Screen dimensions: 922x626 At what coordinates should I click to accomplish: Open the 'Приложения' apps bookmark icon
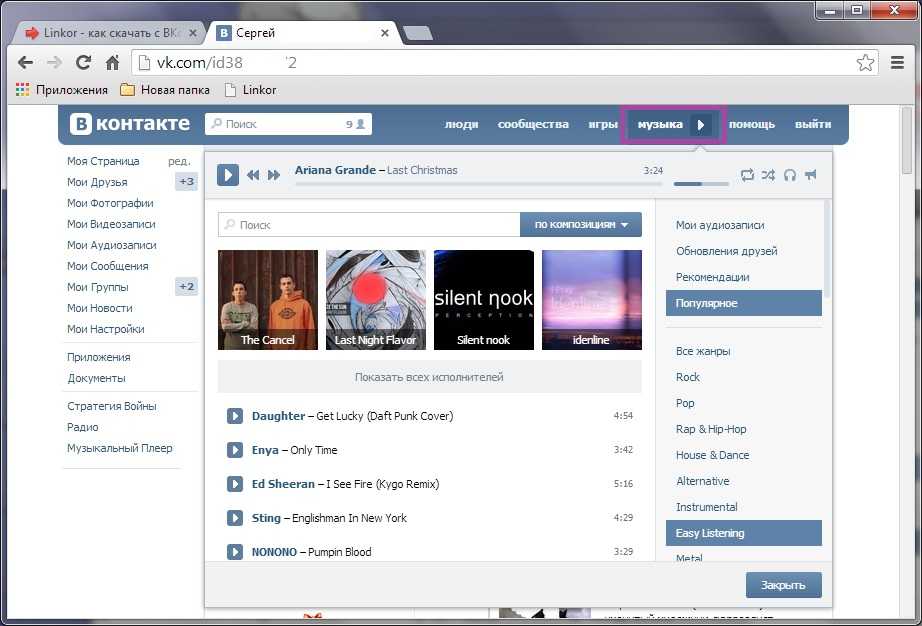point(22,90)
